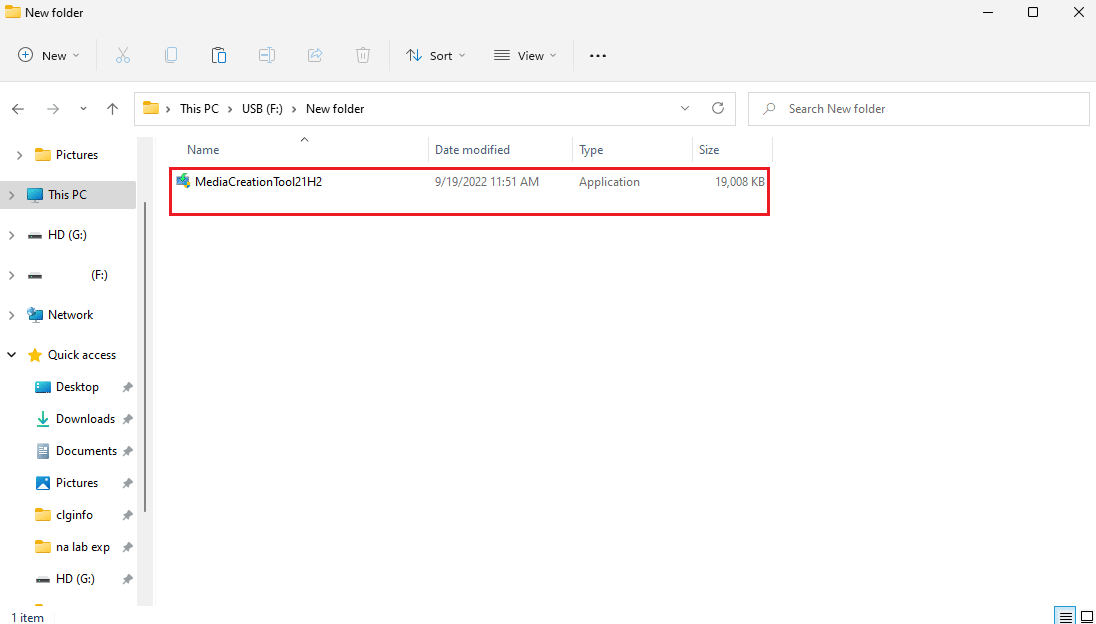The width and height of the screenshot is (1096, 624).
Task: Click the Documents icon in Quick access
Action: coord(43,451)
